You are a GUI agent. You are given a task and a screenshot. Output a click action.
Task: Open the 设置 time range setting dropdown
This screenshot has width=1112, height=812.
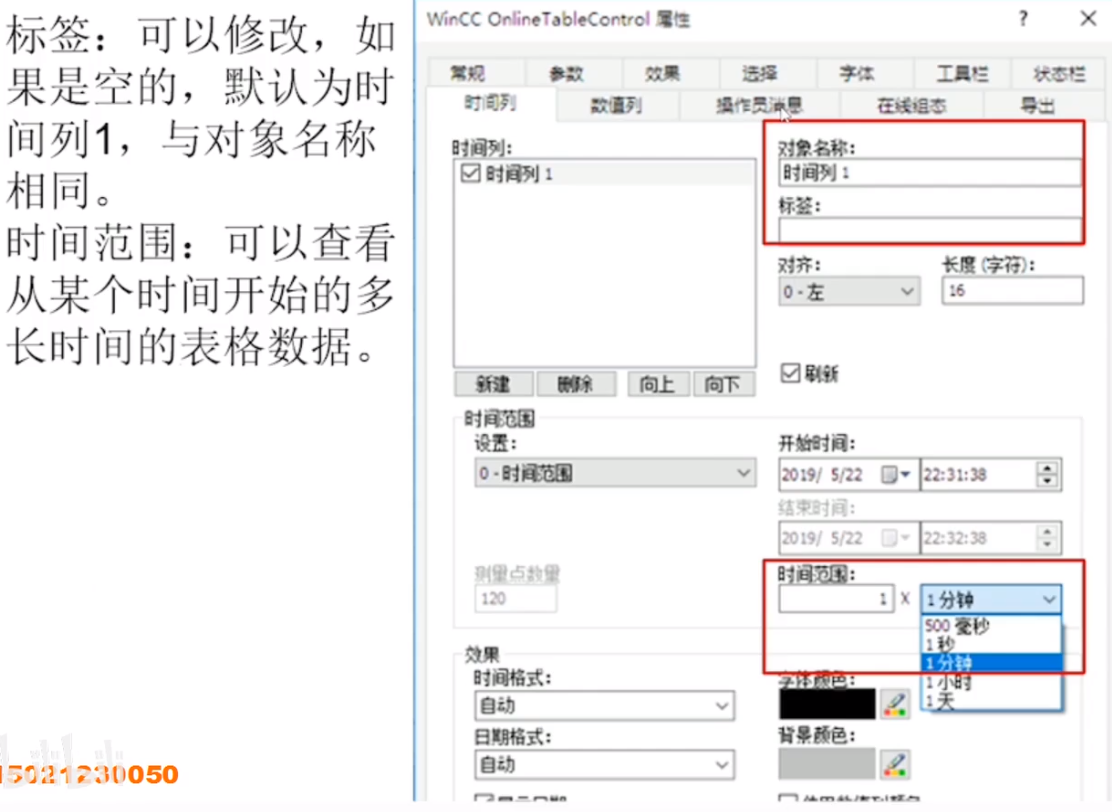click(x=740, y=471)
